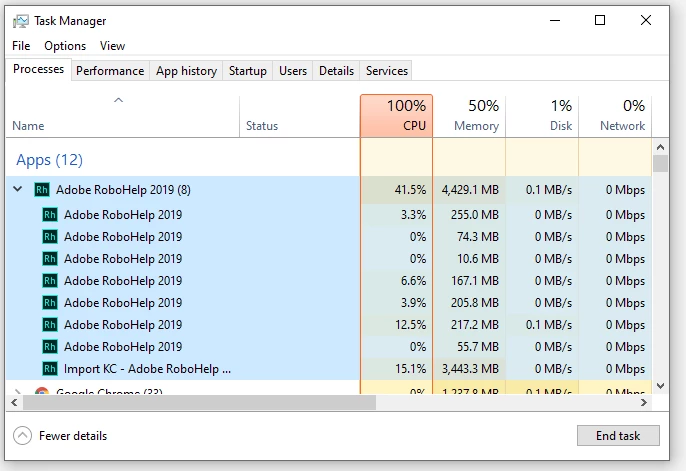Click the horizontal scrollbar left arrow
This screenshot has height=471, width=686.
point(14,402)
